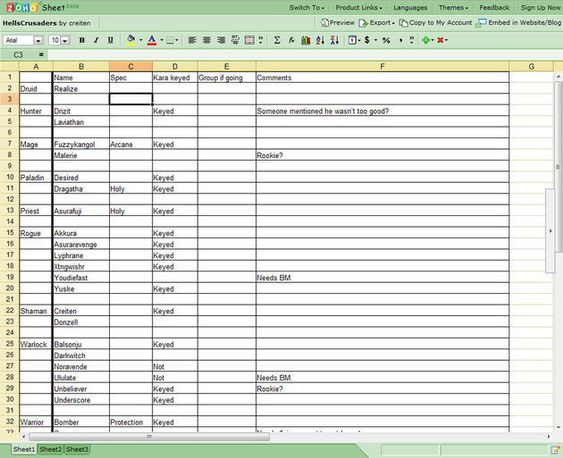Click Copy to My Account link

point(436,23)
